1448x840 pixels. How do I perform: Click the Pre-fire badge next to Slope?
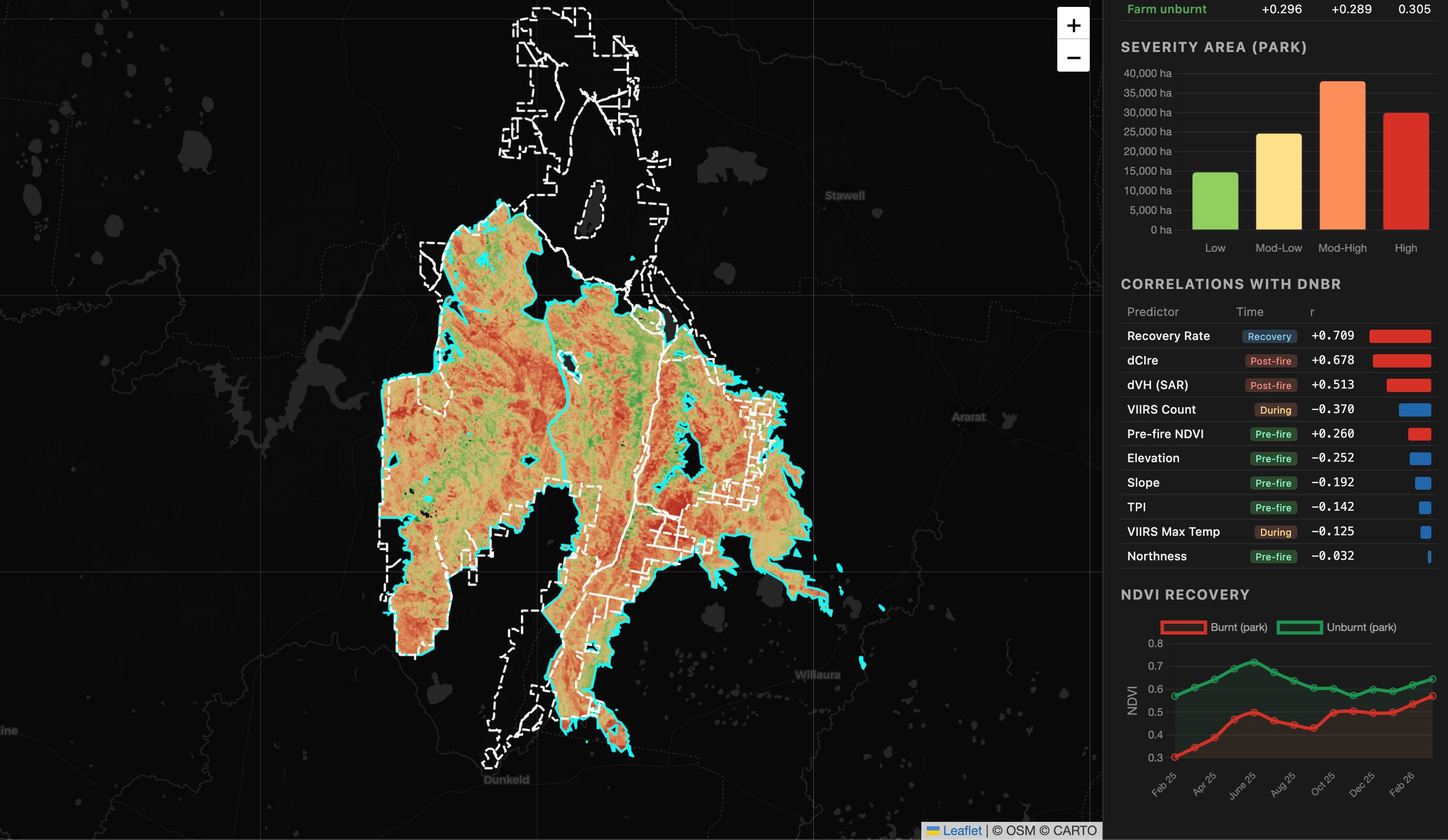tap(1273, 483)
